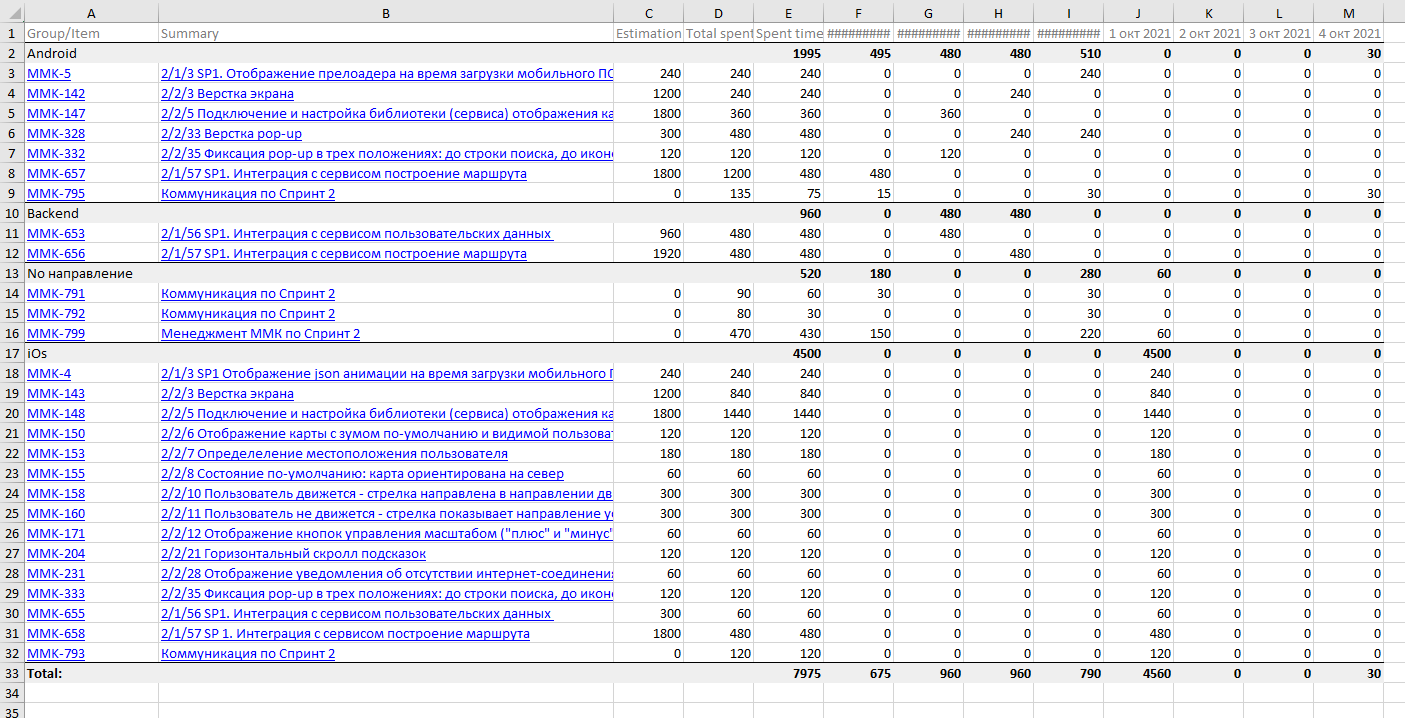The image size is (1405, 718).
Task: Open the MMK-799 issue link
Action: coord(55,333)
